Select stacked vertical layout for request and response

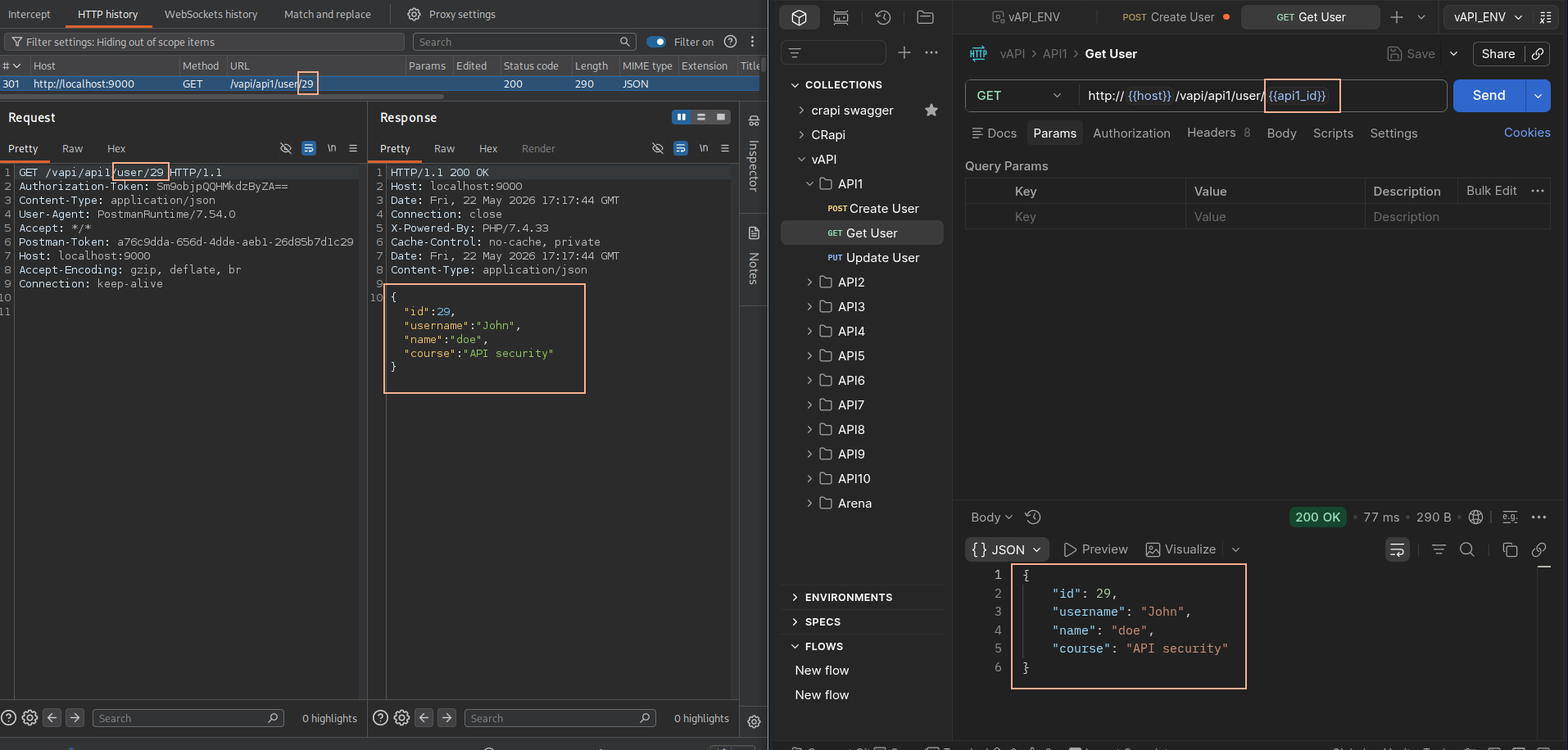point(701,117)
